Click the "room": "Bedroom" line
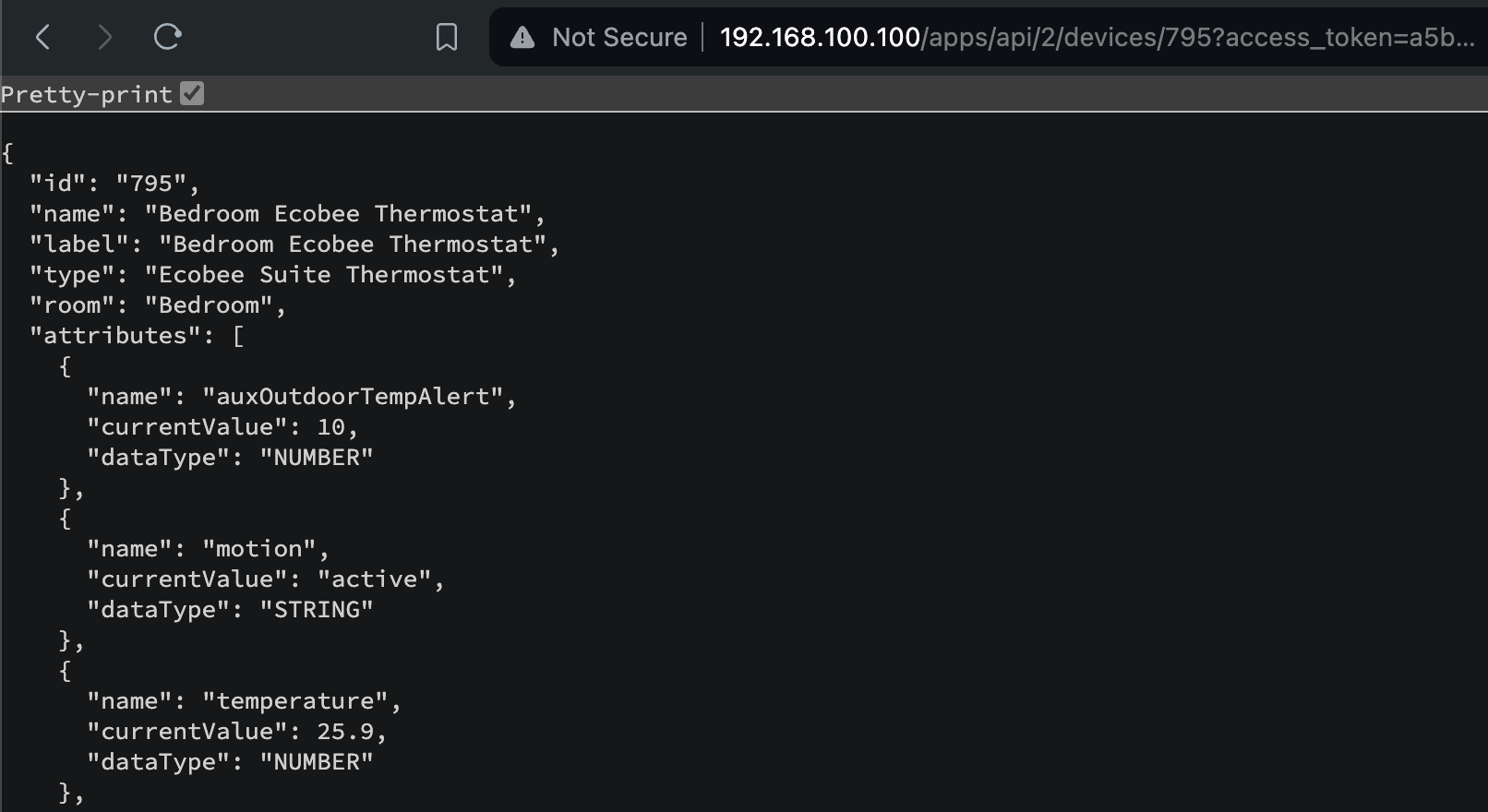Viewport: 1488px width, 812px height. [158, 304]
